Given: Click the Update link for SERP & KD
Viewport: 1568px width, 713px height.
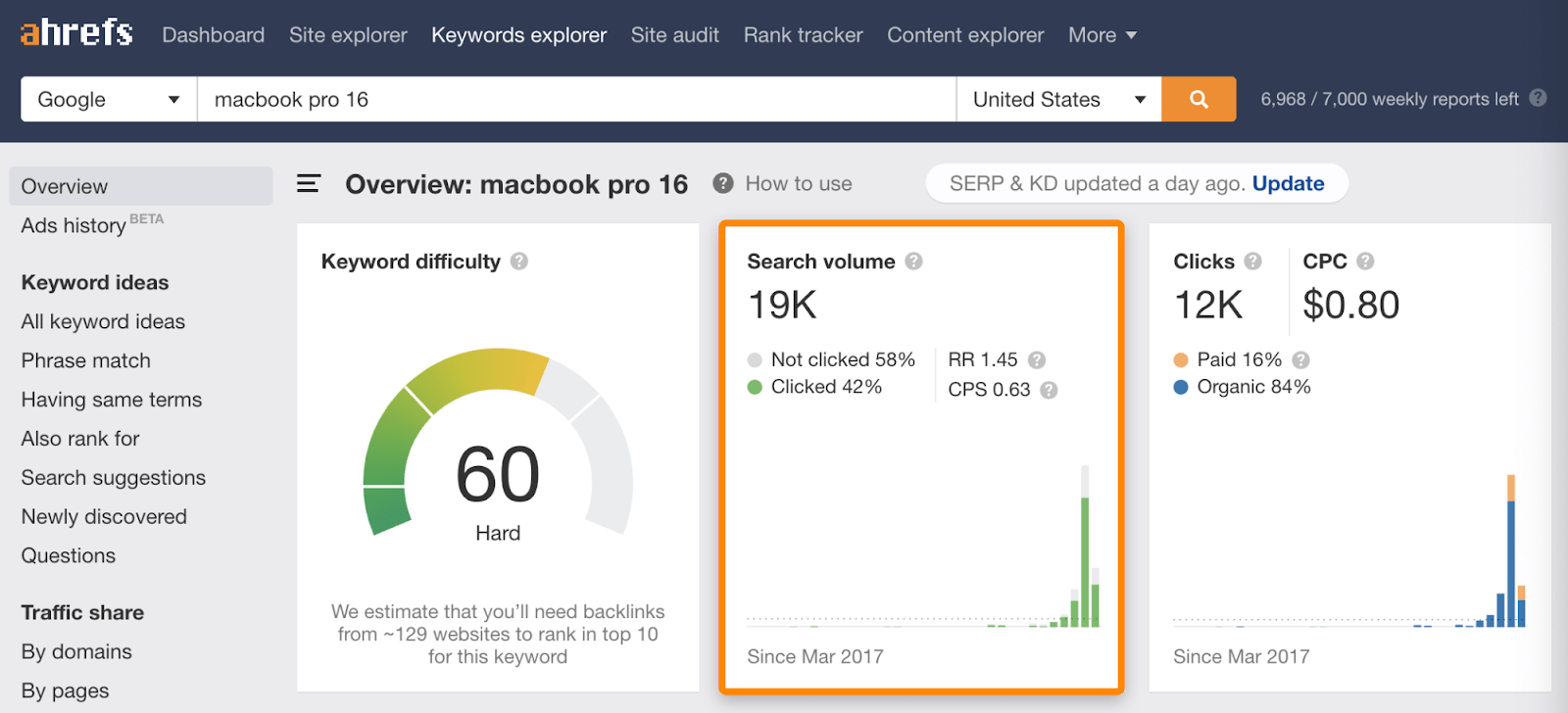Looking at the screenshot, I should (x=1288, y=183).
